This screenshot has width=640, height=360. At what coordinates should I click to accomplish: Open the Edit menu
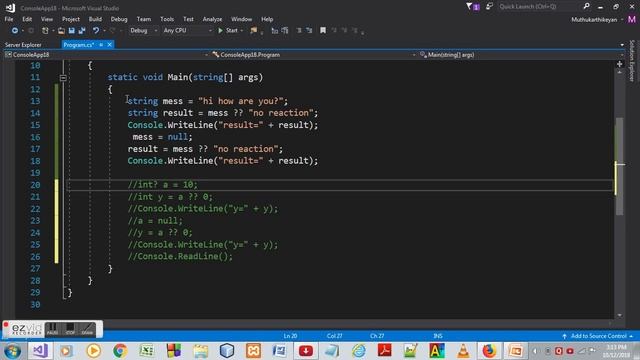[27, 19]
